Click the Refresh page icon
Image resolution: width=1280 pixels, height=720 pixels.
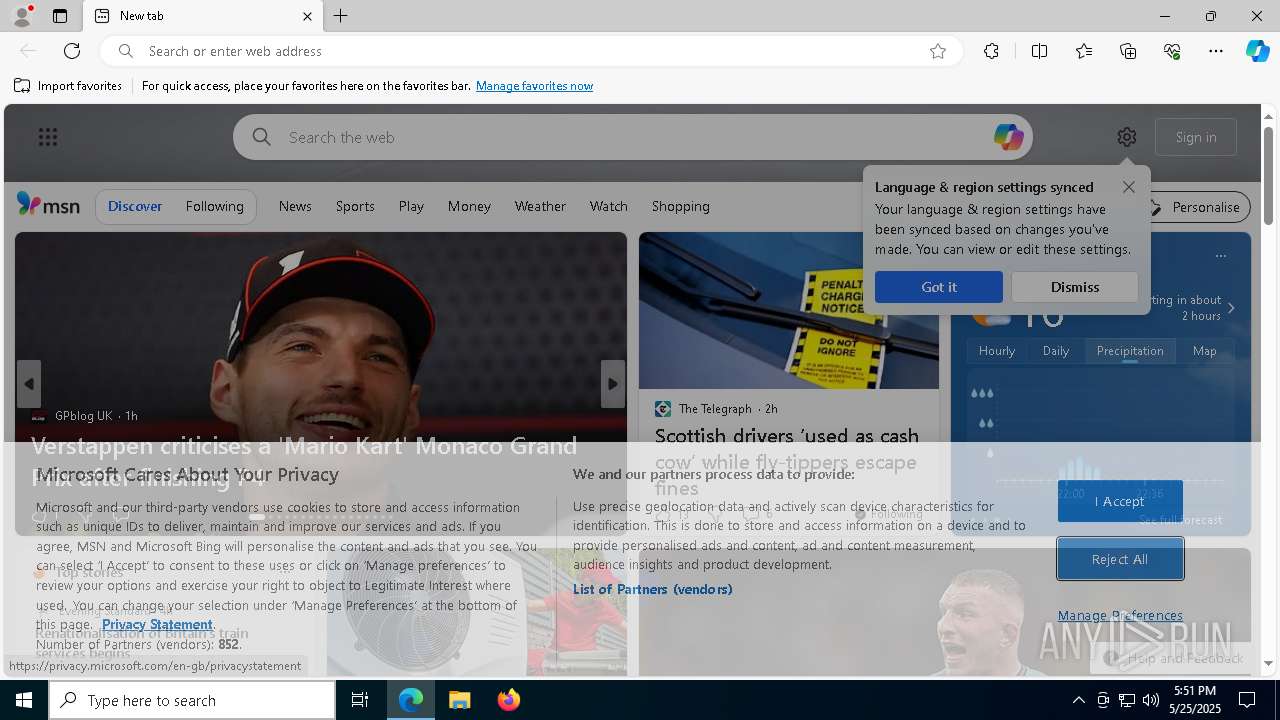click(x=72, y=51)
